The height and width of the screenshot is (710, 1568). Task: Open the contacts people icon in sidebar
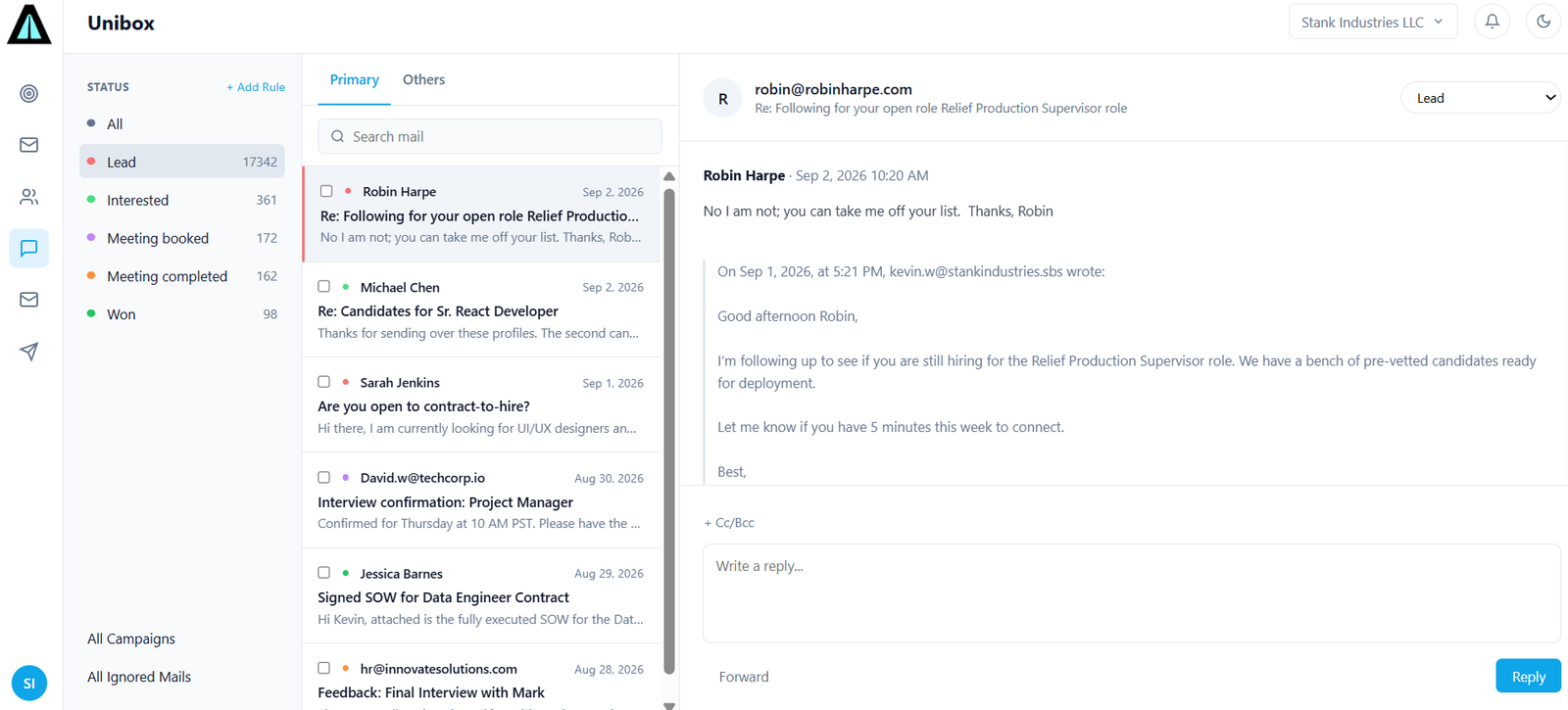point(29,197)
